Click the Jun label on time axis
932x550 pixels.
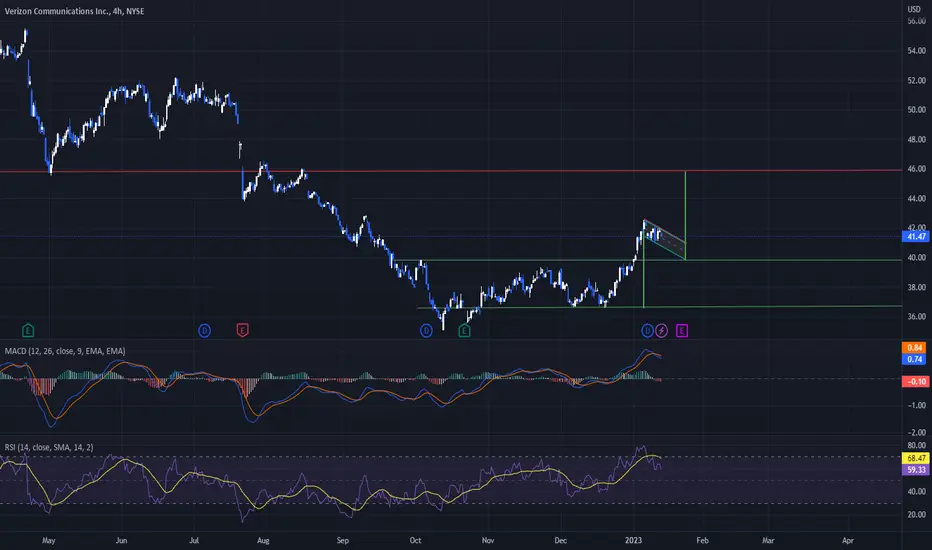121,540
